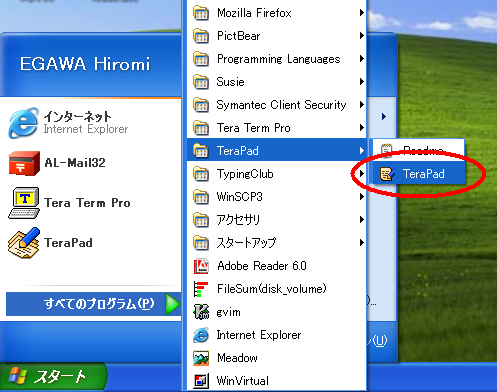Click the FileSum(disk_volume) label

(x=272, y=289)
